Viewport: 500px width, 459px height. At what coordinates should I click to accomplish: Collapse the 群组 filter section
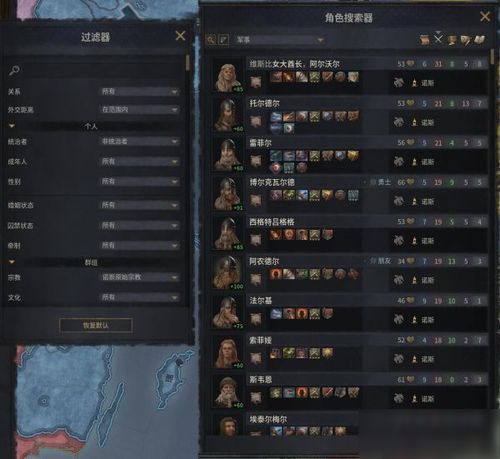[12, 262]
